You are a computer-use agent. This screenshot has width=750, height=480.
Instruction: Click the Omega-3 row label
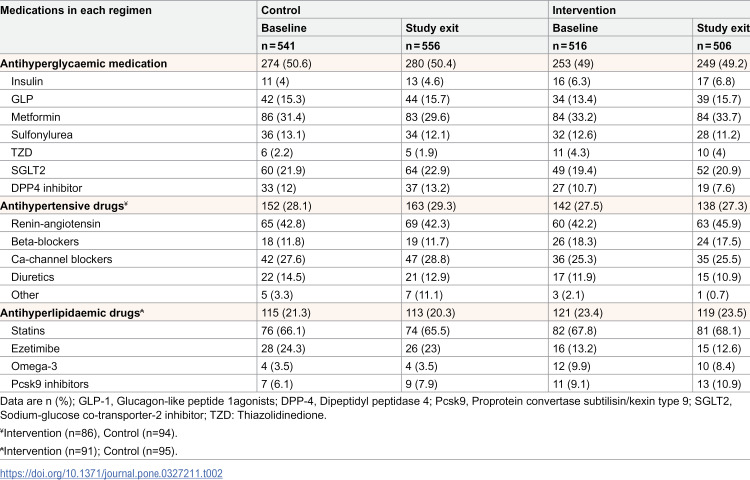point(34,367)
